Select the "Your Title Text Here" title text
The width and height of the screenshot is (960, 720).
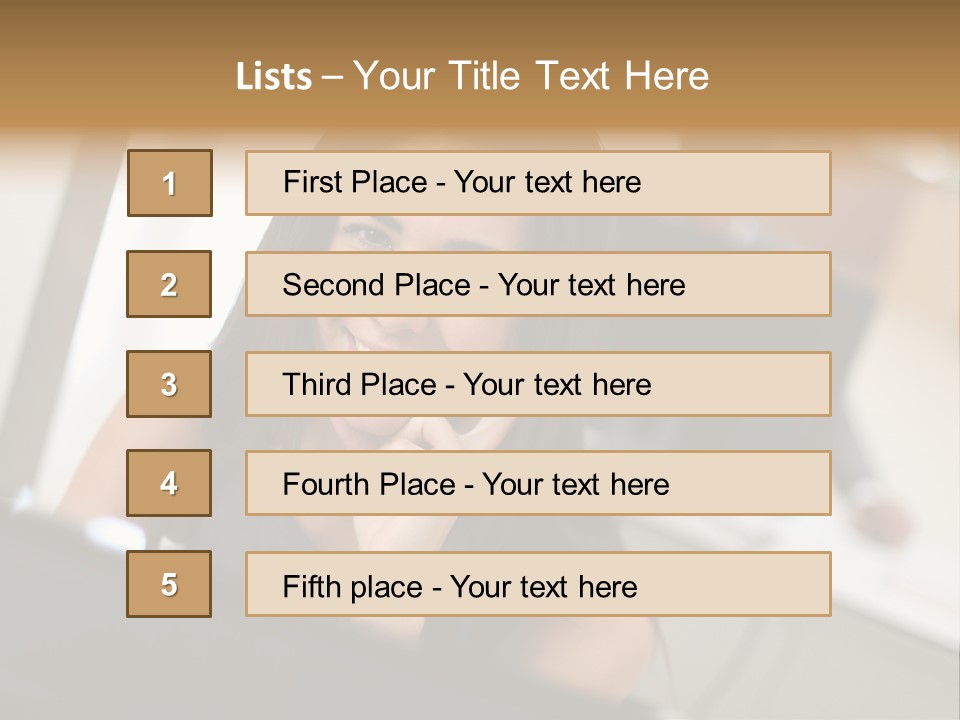click(x=531, y=76)
